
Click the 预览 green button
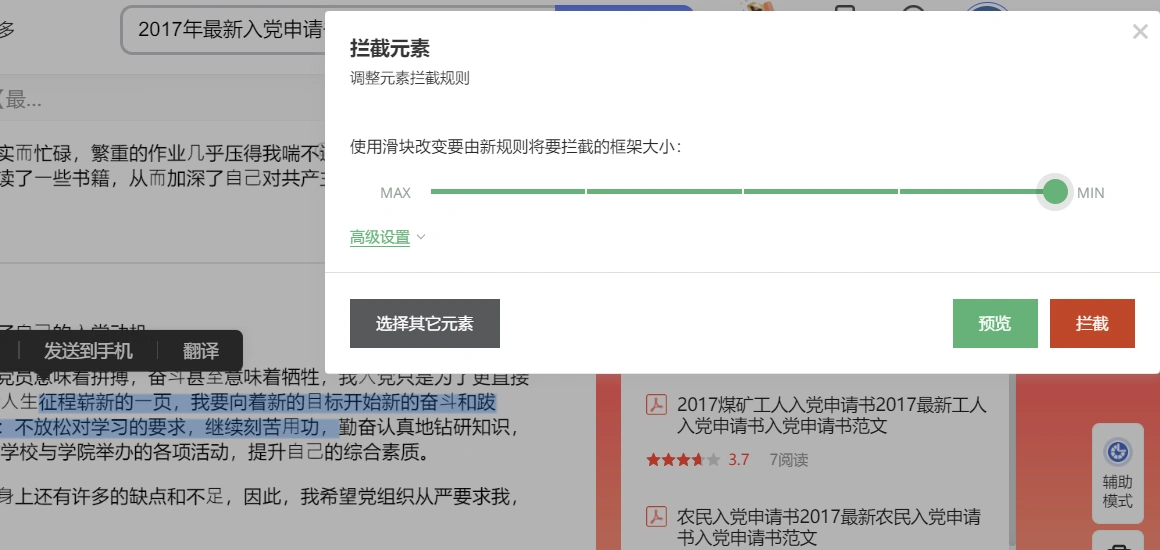pos(995,323)
